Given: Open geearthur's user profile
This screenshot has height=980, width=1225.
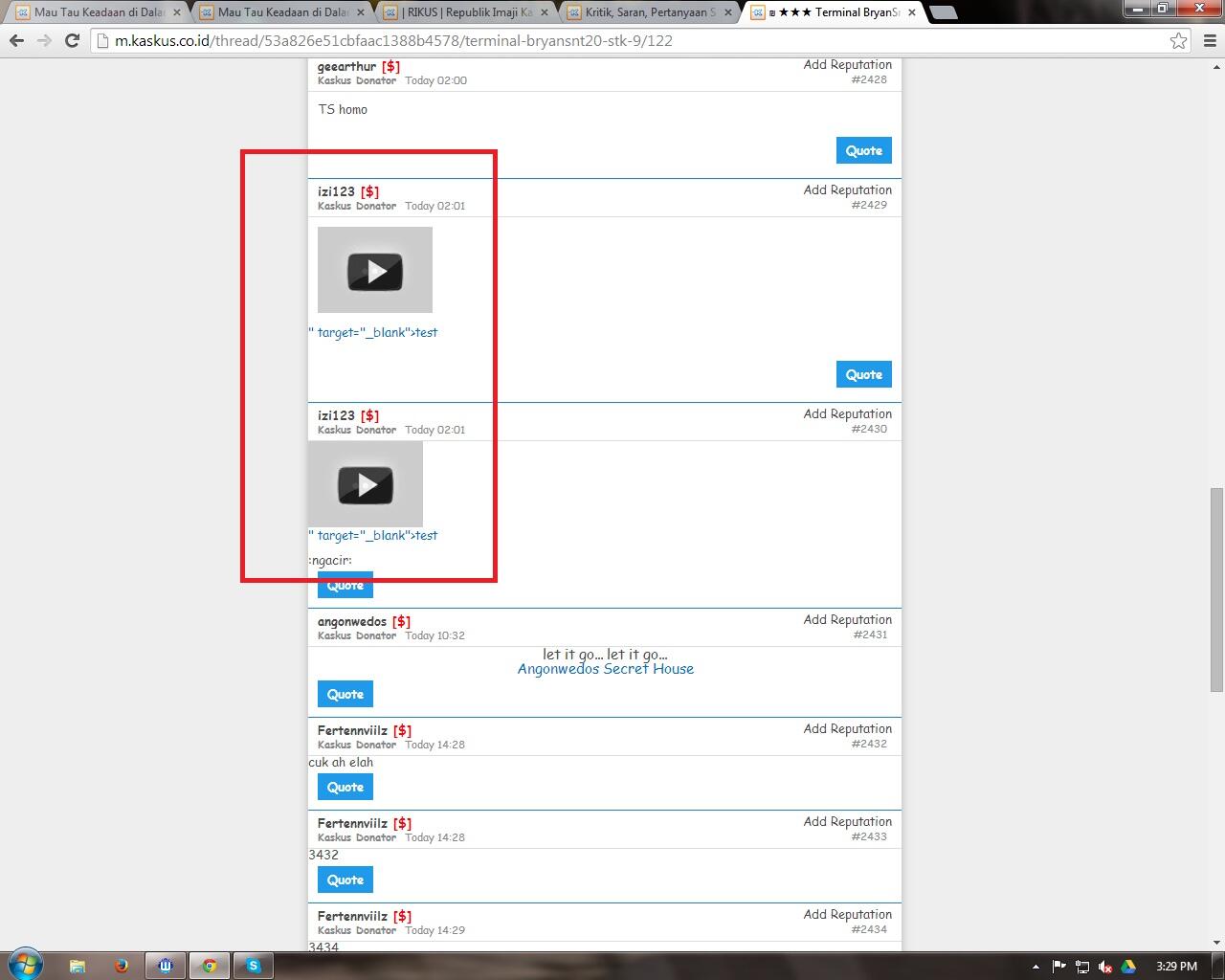Looking at the screenshot, I should (x=346, y=66).
